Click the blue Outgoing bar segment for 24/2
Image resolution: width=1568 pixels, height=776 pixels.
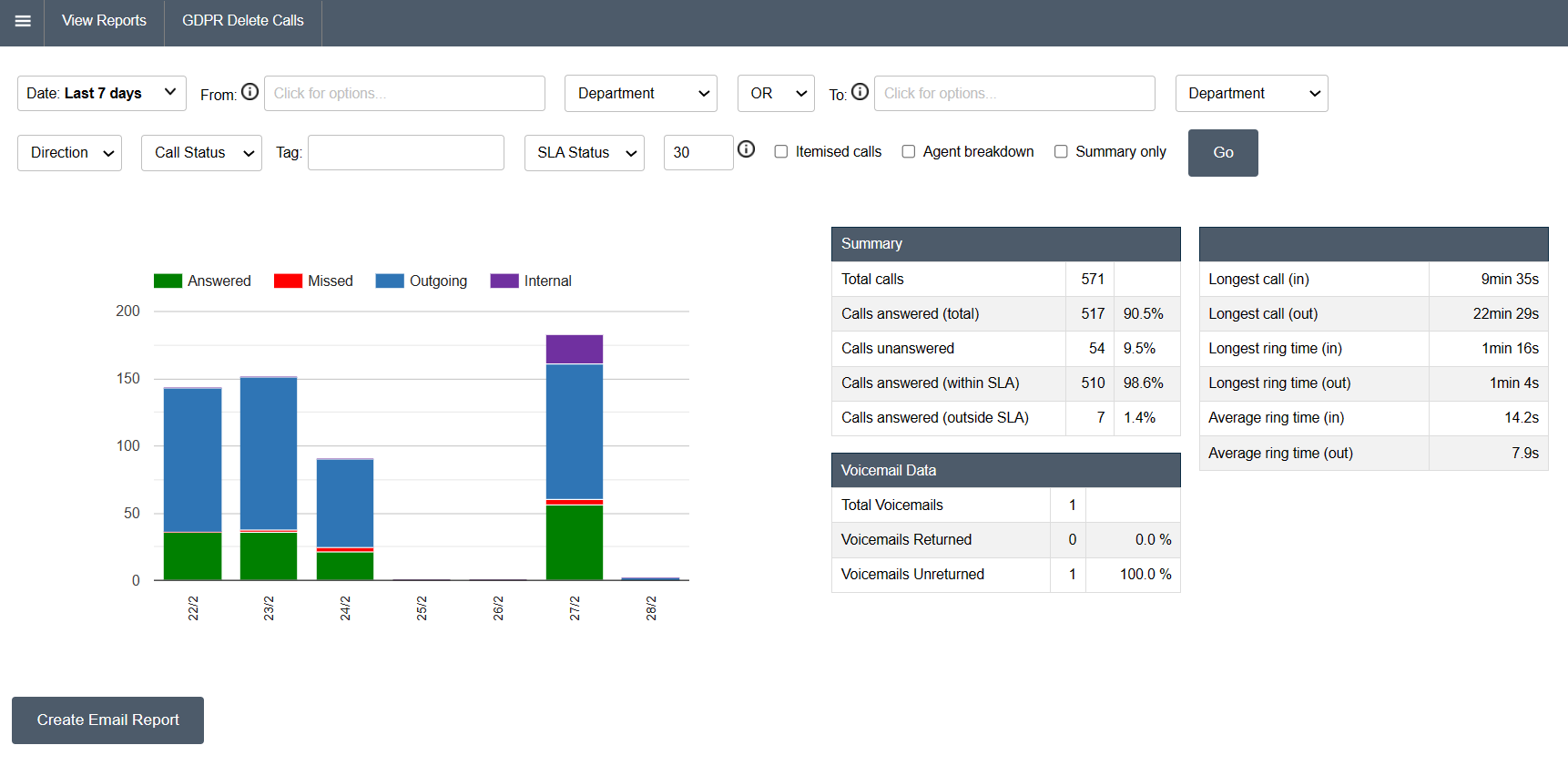click(345, 503)
